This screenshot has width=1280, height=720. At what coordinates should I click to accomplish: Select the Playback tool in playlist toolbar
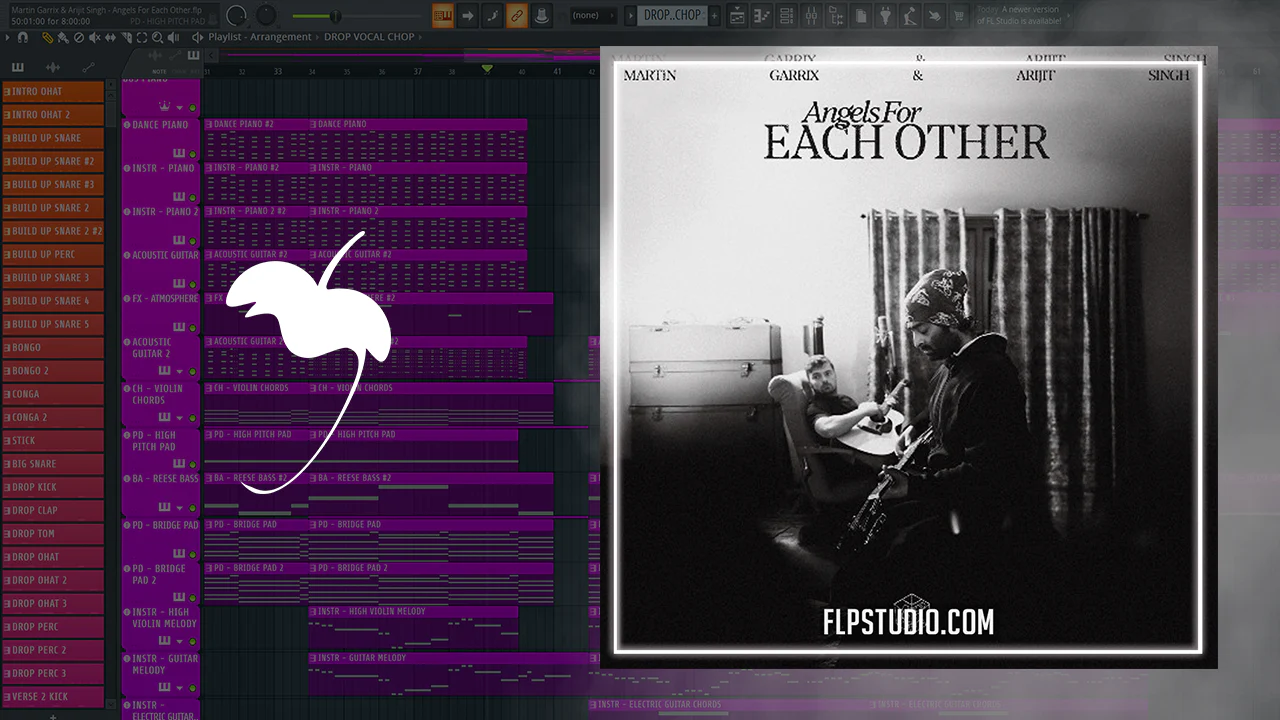(171, 37)
